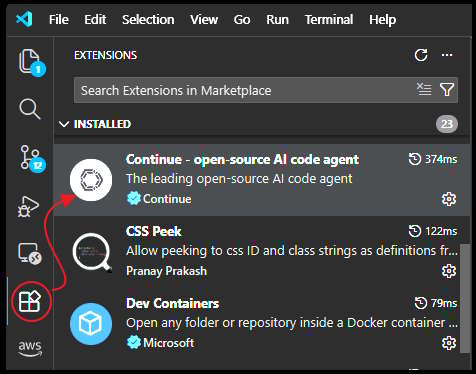Viewport: 476px width, 374px height.
Task: Open Remote Explorer view
Action: coord(29,253)
